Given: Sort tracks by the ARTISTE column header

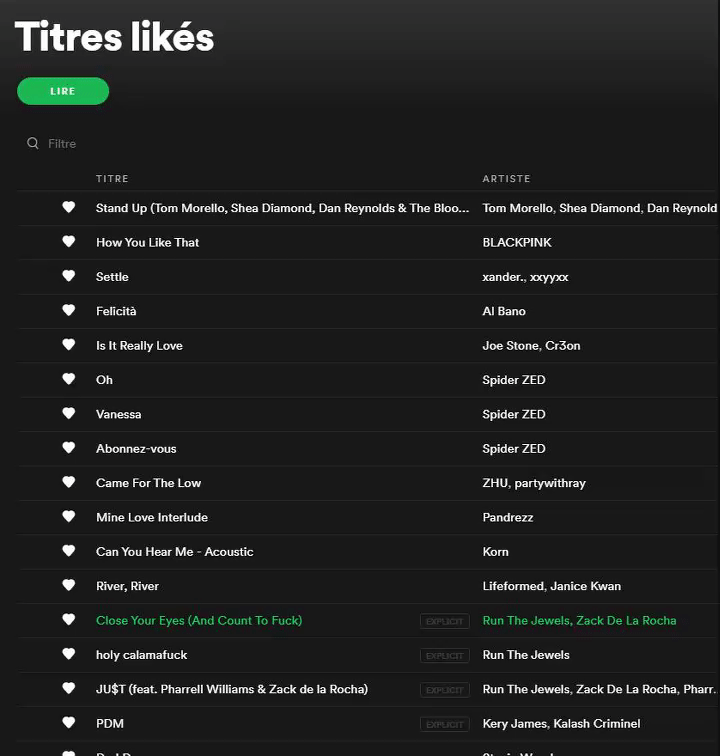Looking at the screenshot, I should [506, 179].
